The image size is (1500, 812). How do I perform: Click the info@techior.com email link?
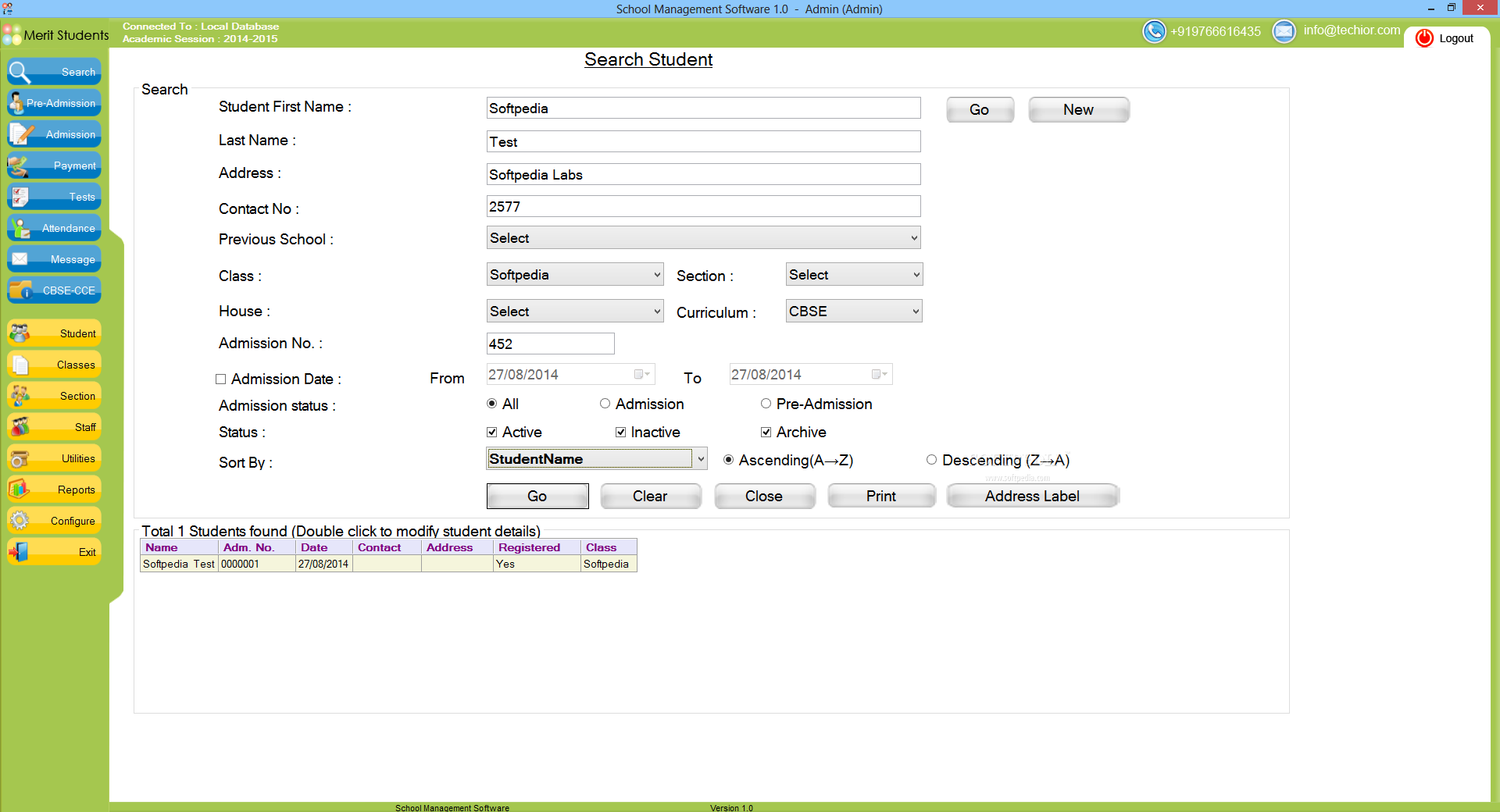1352,30
